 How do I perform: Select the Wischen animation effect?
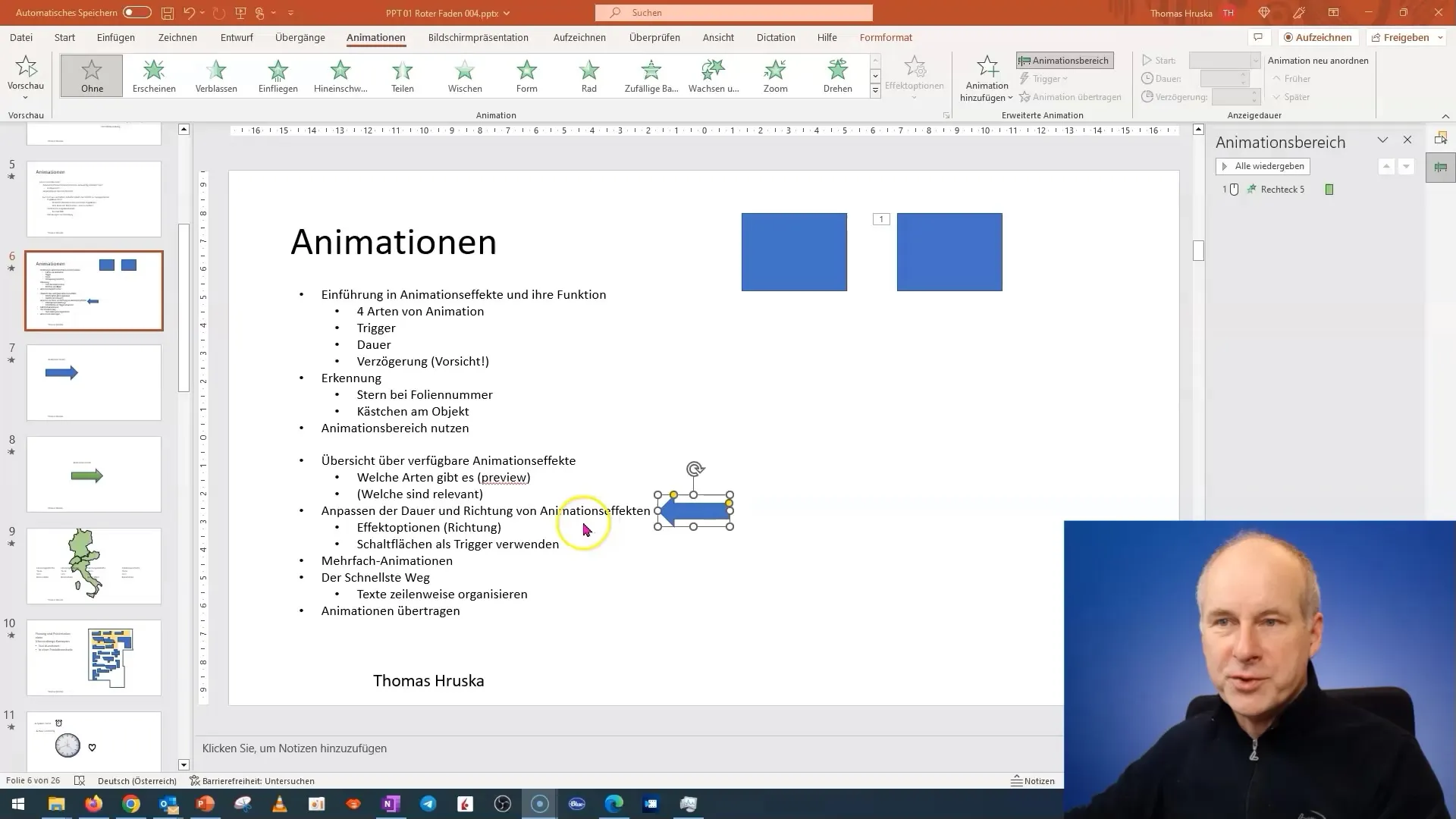tap(465, 76)
